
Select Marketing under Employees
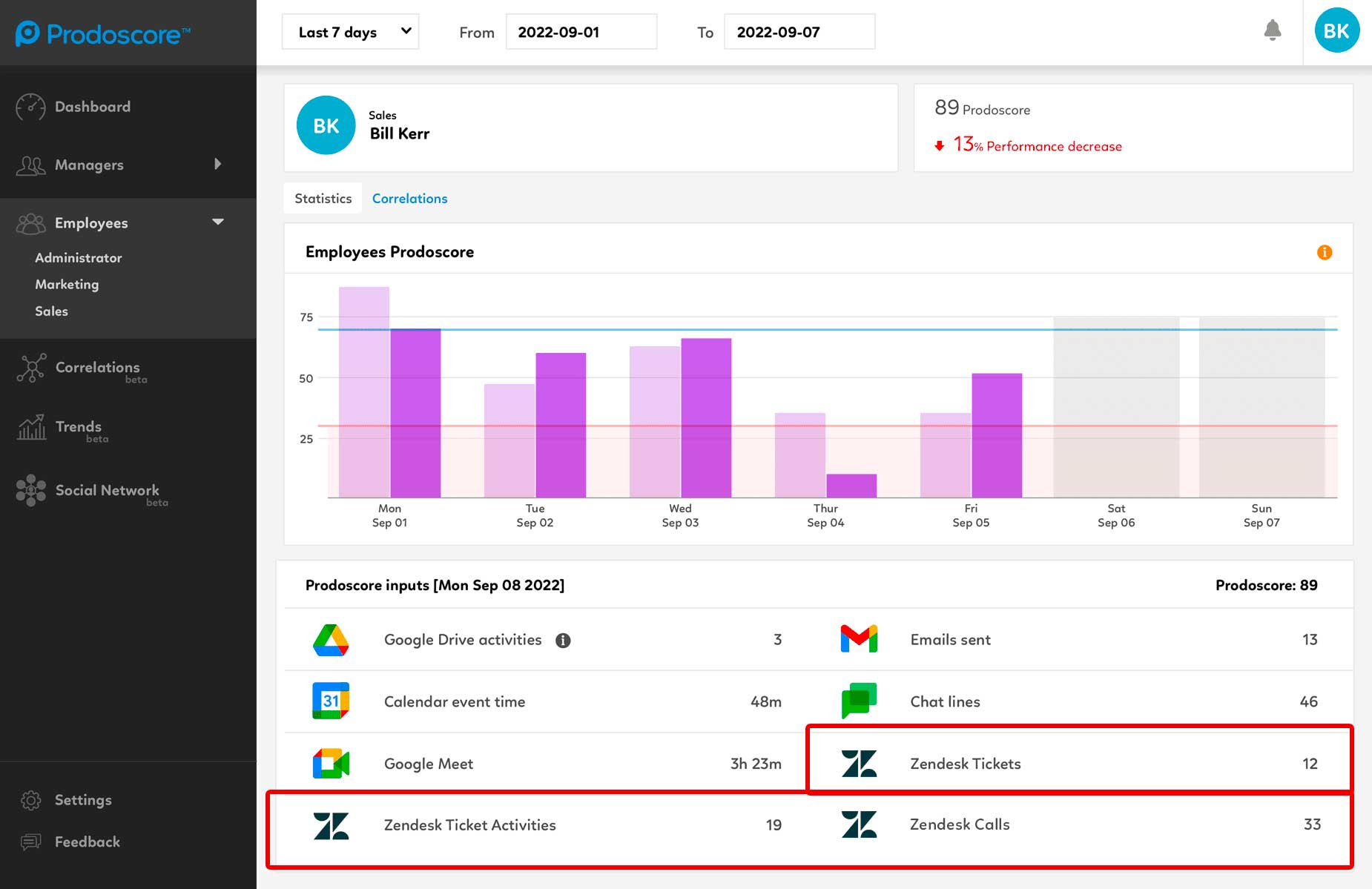coord(67,285)
